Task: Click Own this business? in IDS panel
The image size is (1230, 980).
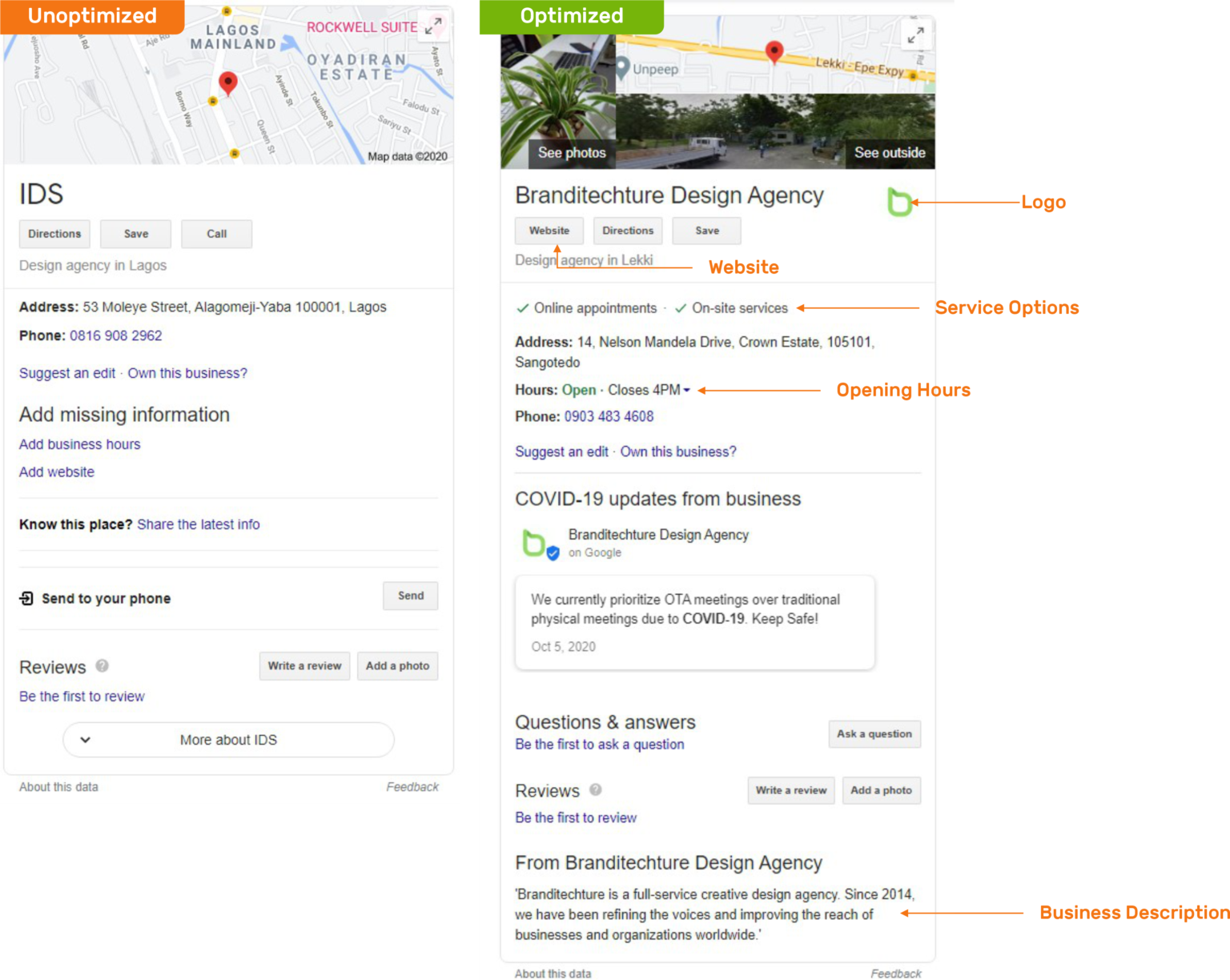Action: (x=187, y=373)
